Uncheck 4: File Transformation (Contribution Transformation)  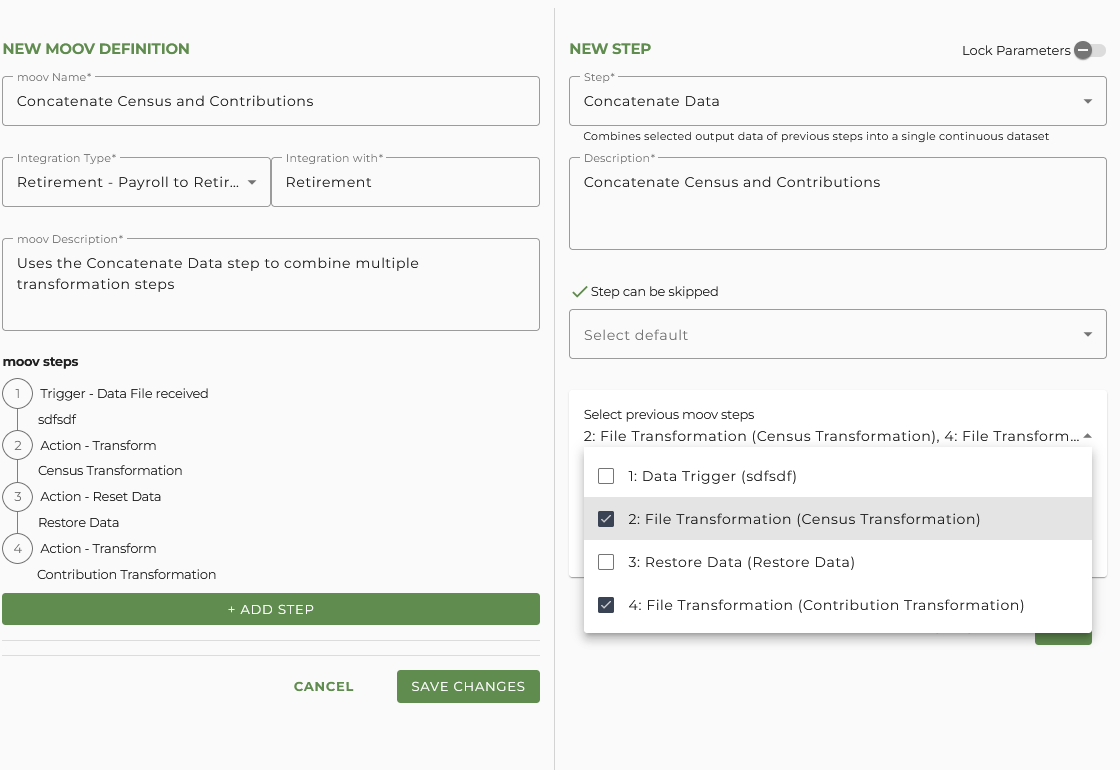click(606, 605)
